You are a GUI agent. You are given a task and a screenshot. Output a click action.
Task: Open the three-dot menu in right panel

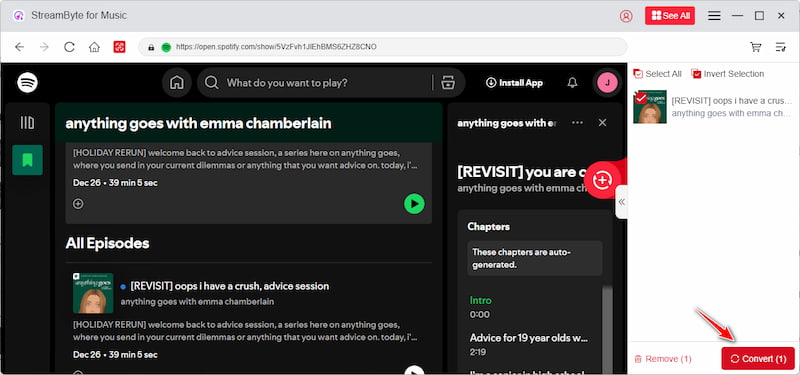(578, 123)
